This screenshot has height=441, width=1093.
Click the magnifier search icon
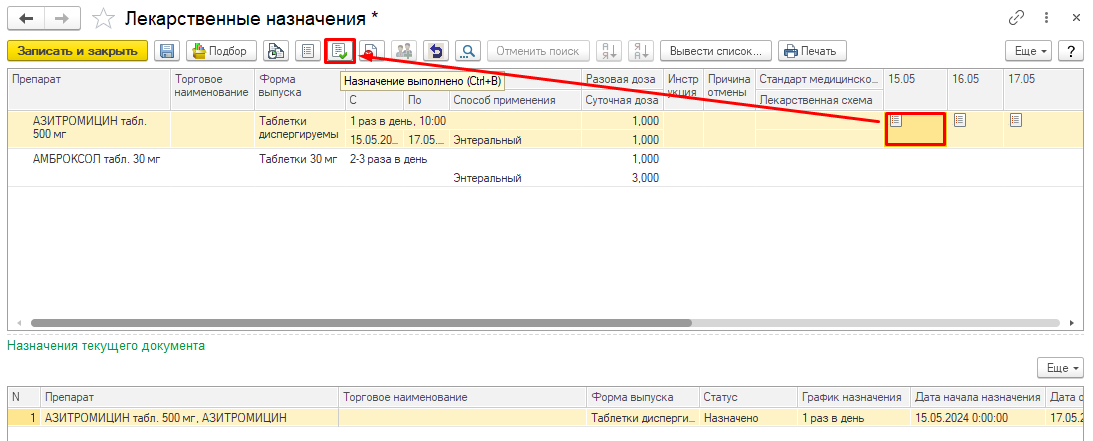(x=469, y=51)
